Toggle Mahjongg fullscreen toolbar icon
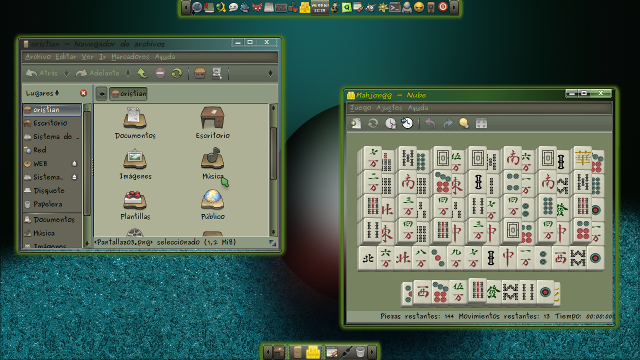The width and height of the screenshot is (640, 360). click(482, 123)
